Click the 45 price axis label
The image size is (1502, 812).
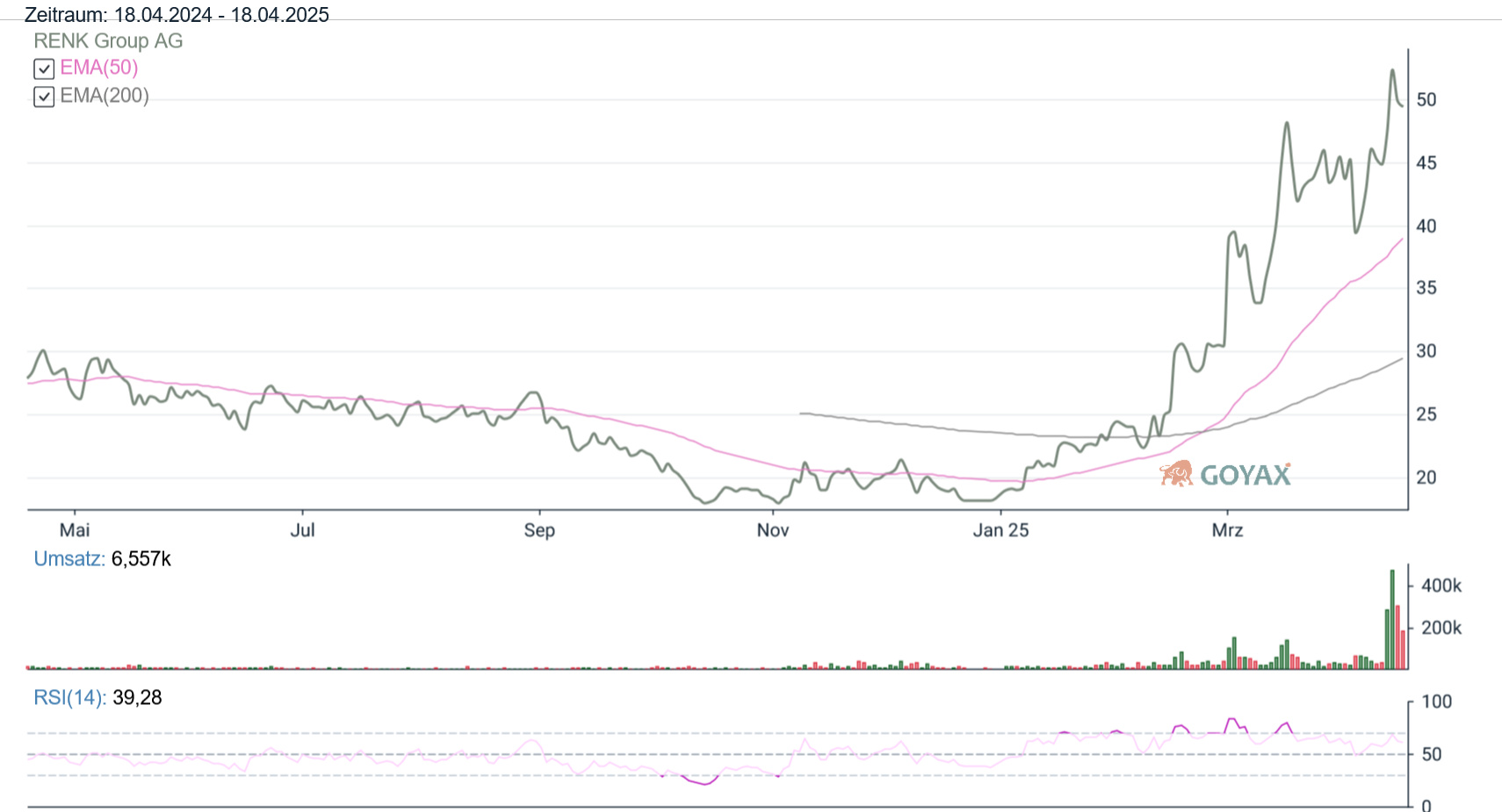coord(1426,163)
